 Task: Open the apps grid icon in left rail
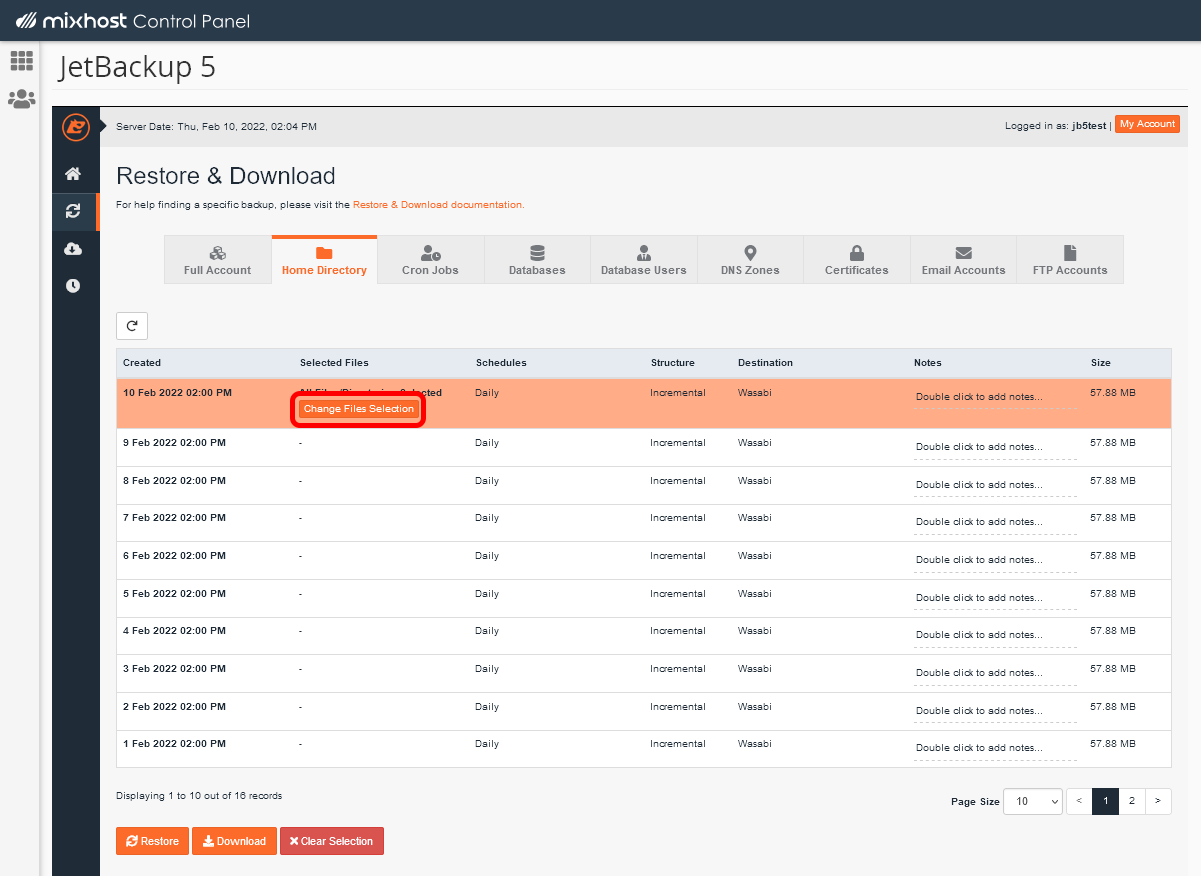21,61
